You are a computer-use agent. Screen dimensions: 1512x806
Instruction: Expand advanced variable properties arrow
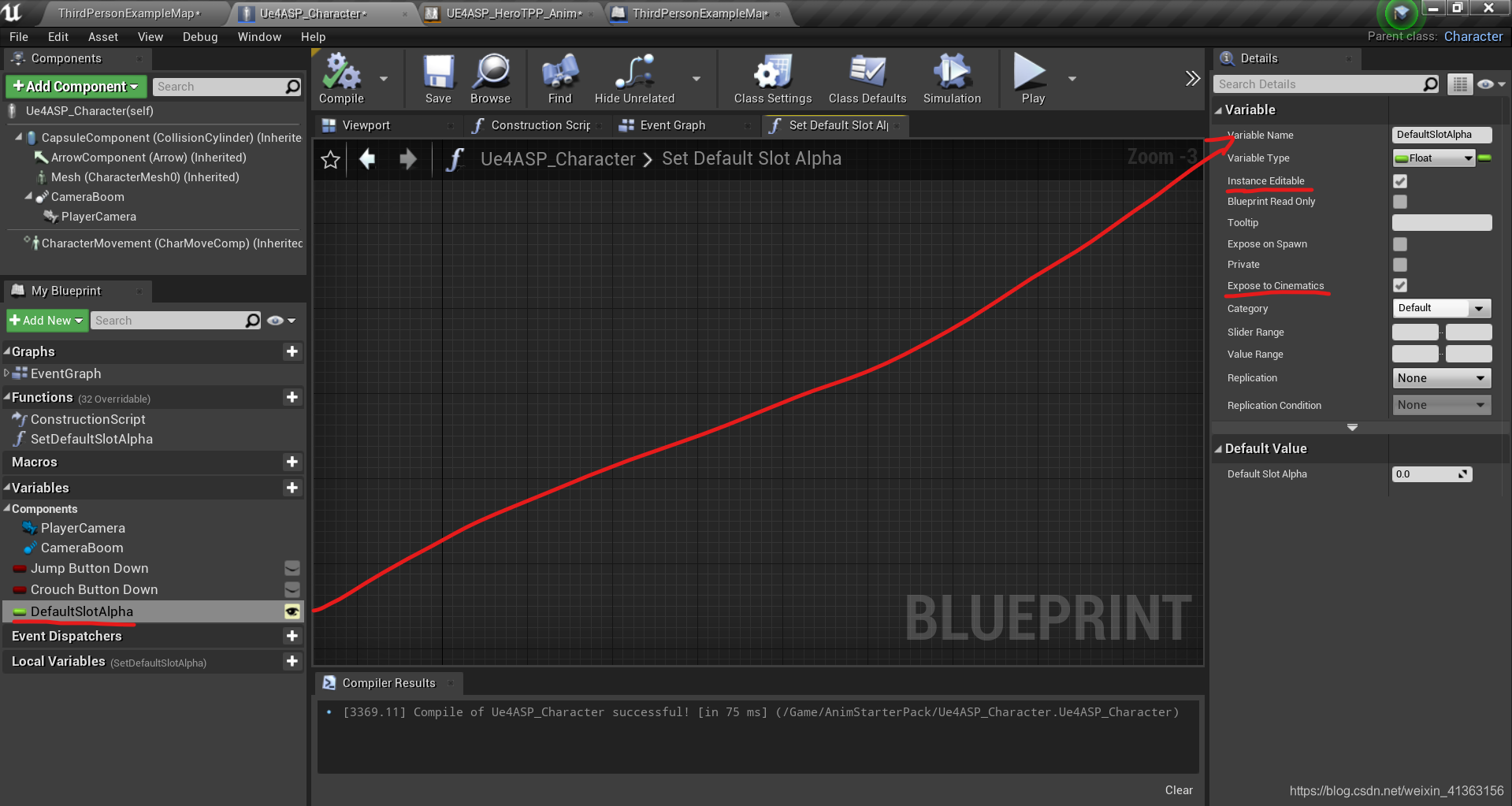click(x=1352, y=427)
